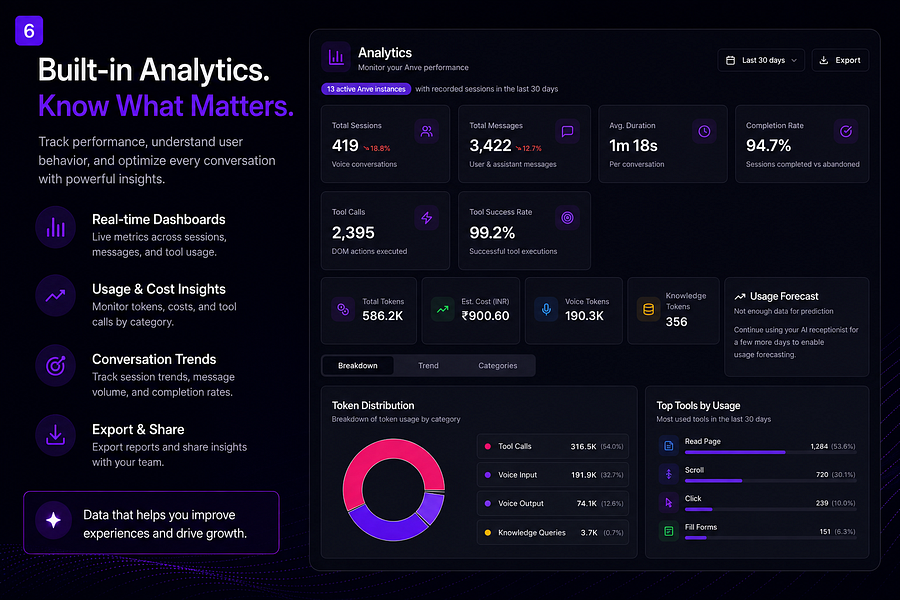
Task: Click the Analytics bar chart header icon
Action: tap(336, 57)
